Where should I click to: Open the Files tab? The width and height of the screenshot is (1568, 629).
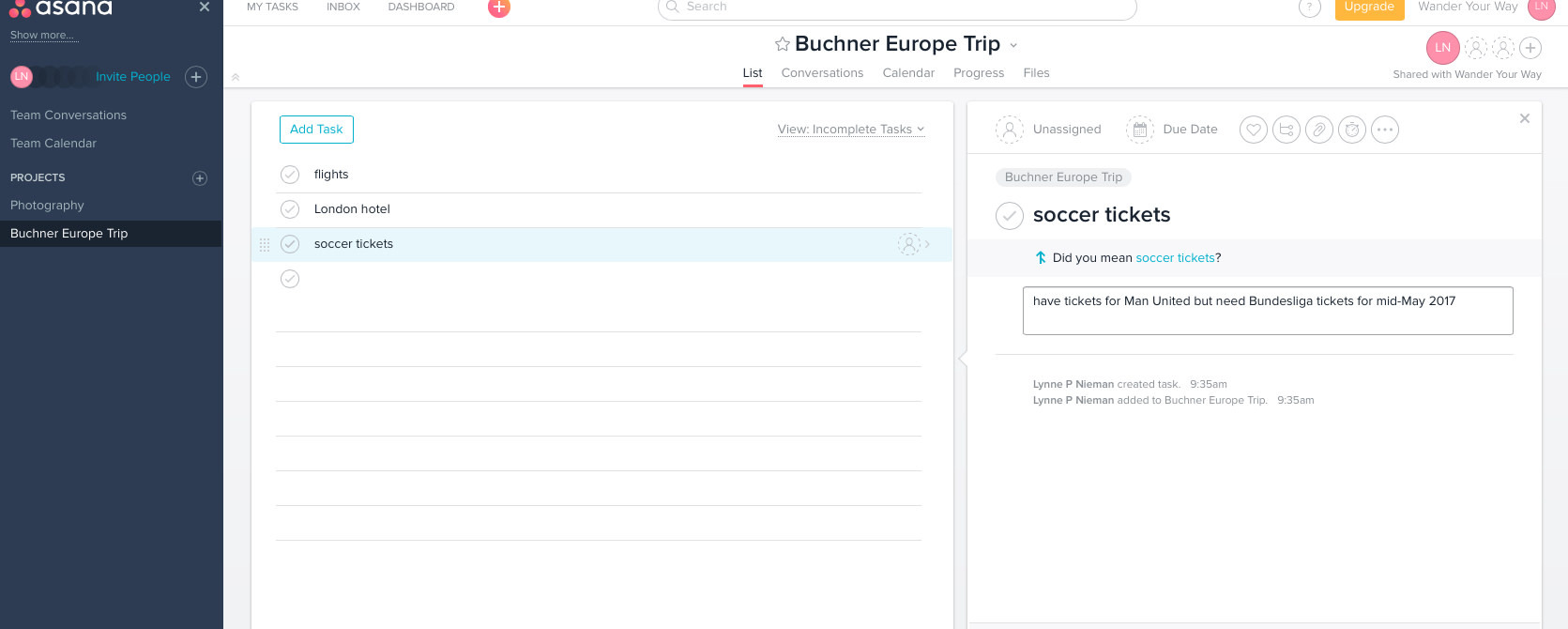click(1036, 73)
